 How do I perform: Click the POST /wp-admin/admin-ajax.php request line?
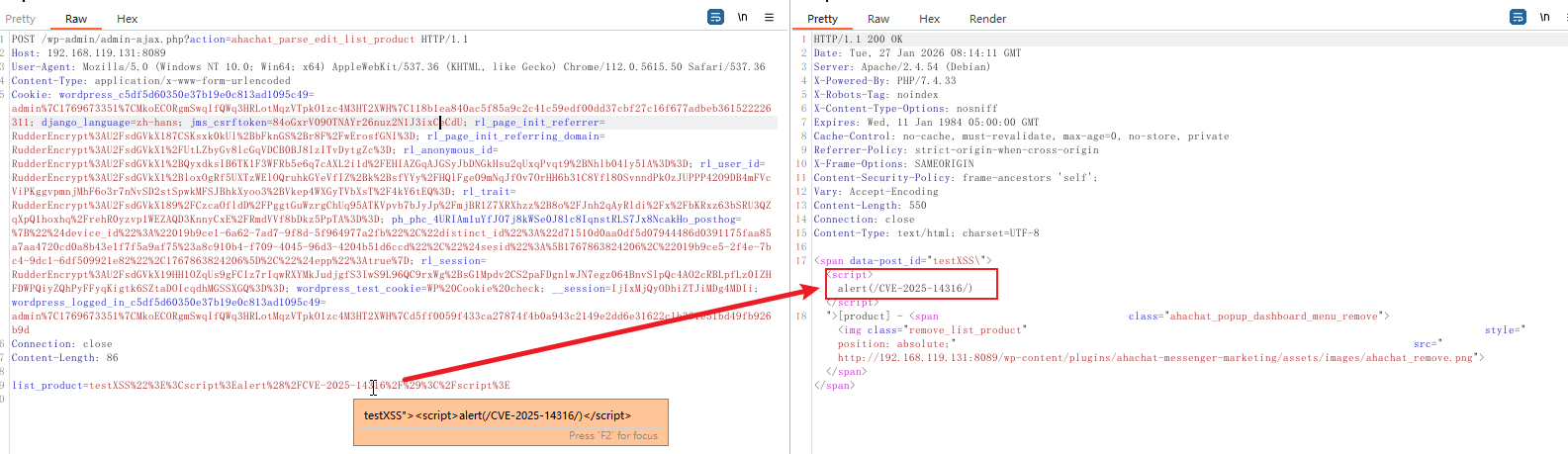pos(240,40)
